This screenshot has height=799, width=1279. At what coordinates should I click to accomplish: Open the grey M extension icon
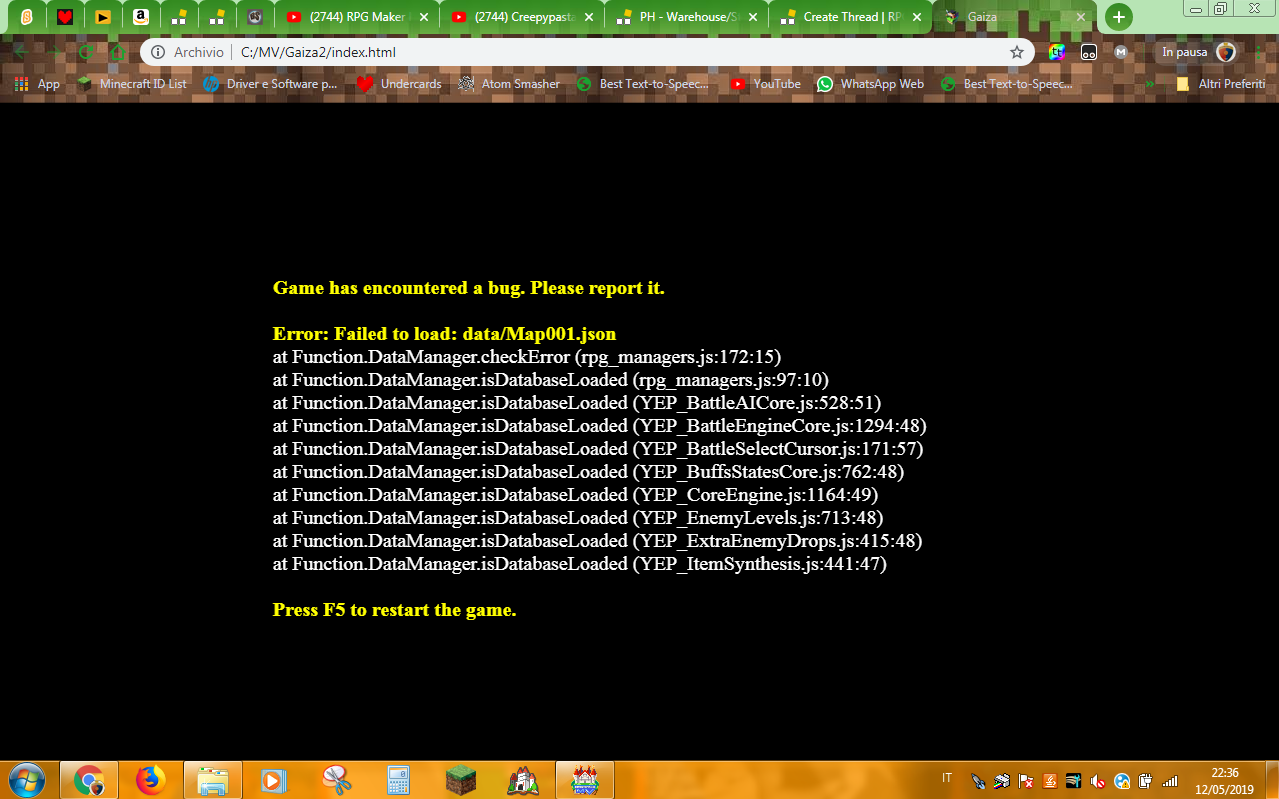click(1121, 52)
